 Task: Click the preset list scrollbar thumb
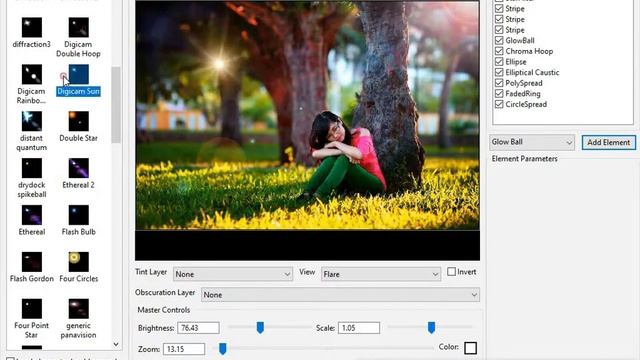pyautogui.click(x=116, y=104)
